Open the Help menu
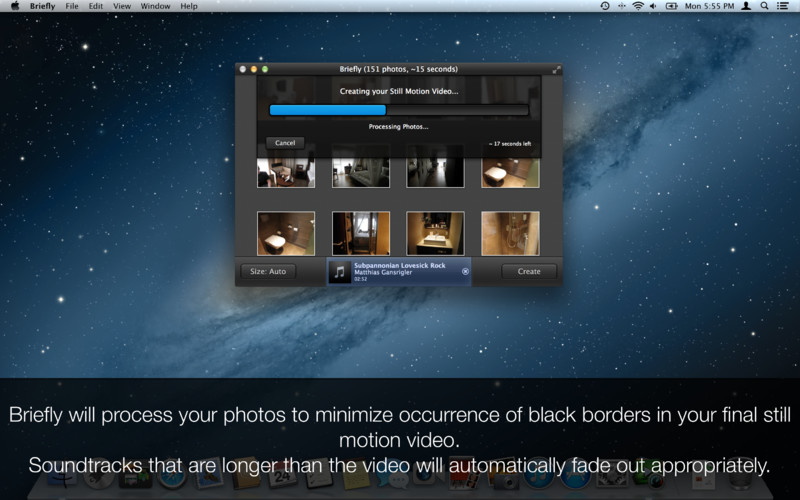Image resolution: width=800 pixels, height=500 pixels. [189, 6]
